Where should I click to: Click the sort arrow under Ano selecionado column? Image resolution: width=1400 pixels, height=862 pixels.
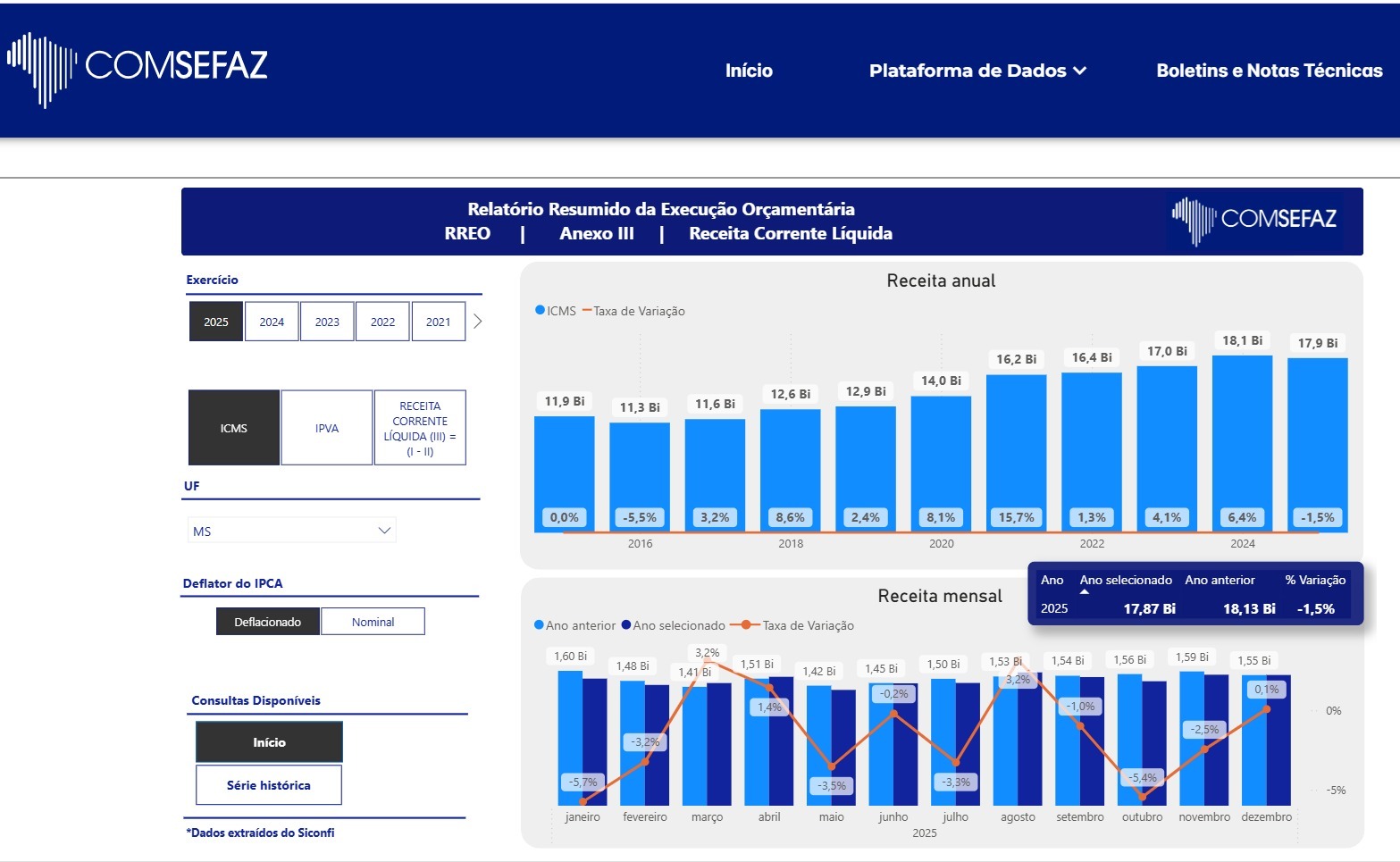[x=1085, y=592]
